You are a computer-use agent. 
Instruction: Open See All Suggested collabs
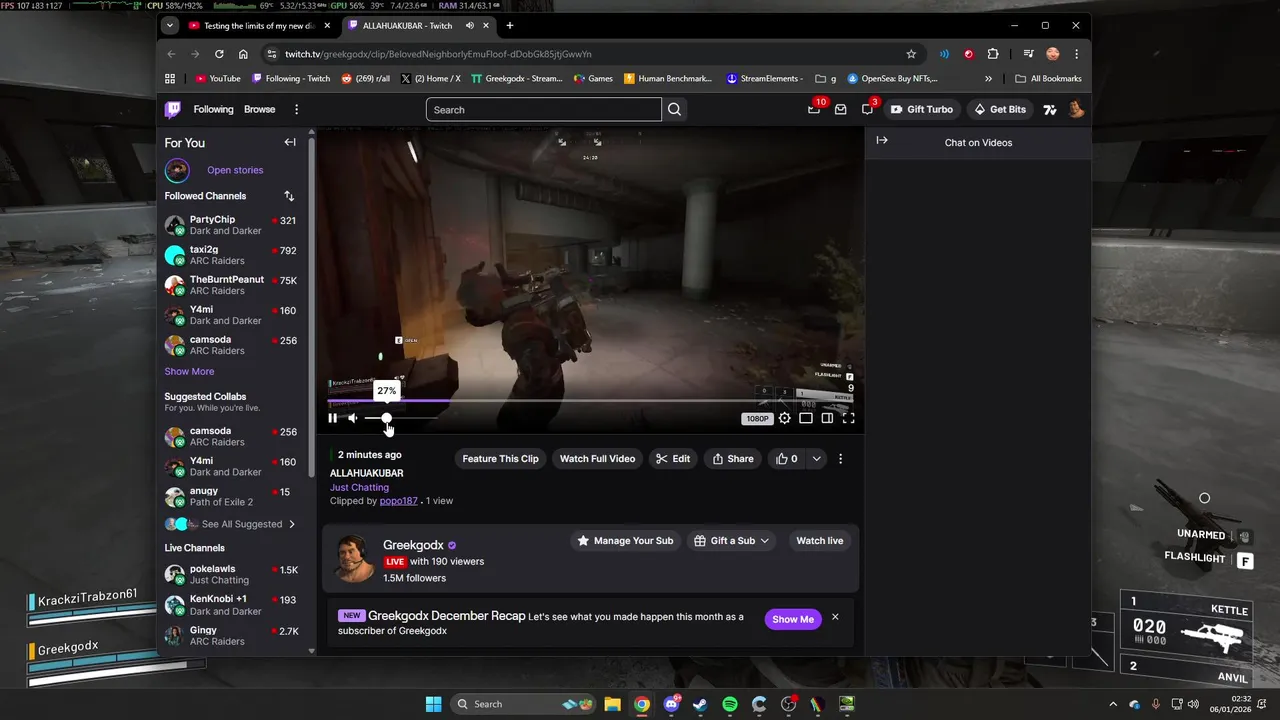tap(244, 524)
